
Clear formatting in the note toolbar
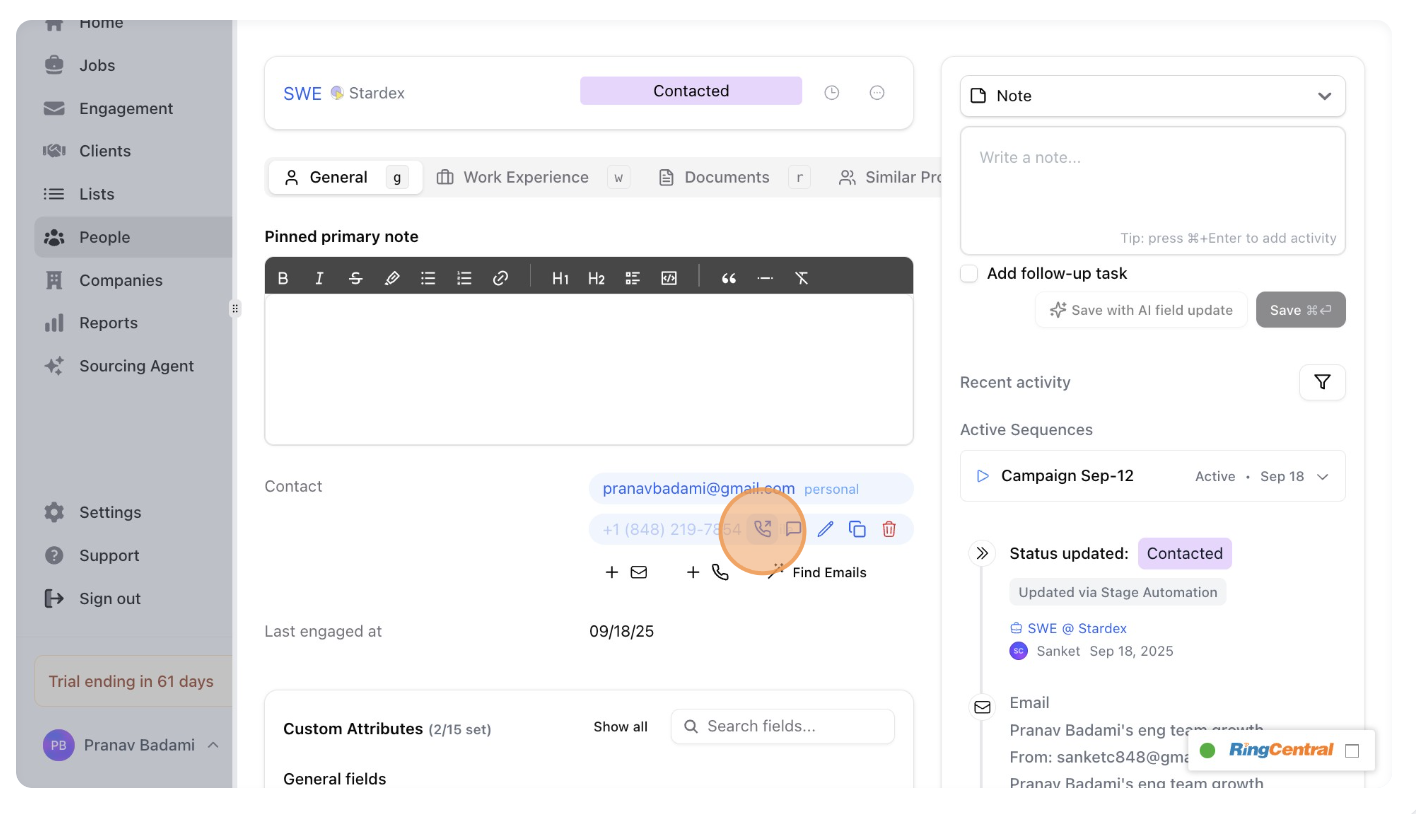pos(802,278)
